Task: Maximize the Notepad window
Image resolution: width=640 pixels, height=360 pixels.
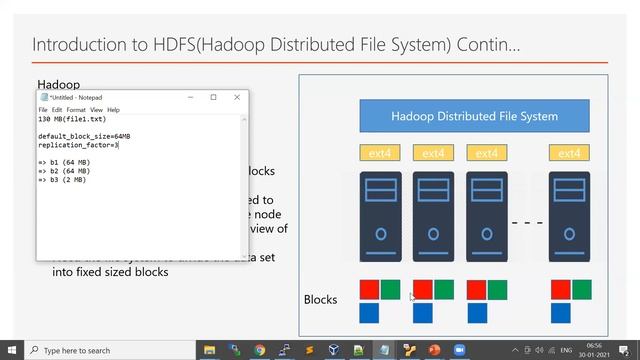Action: (x=213, y=97)
